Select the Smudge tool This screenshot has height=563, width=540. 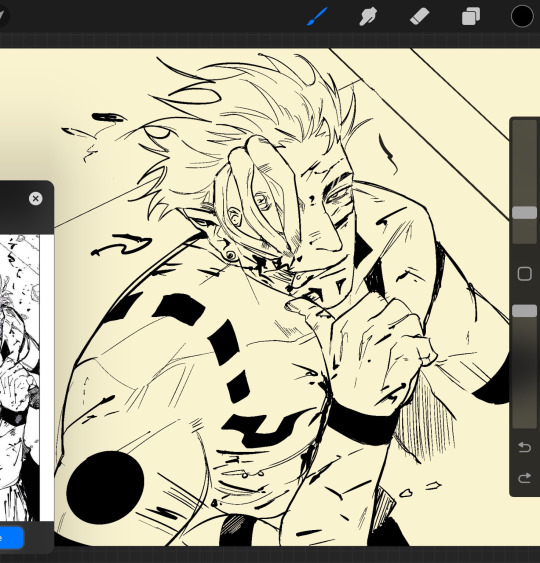coord(368,17)
